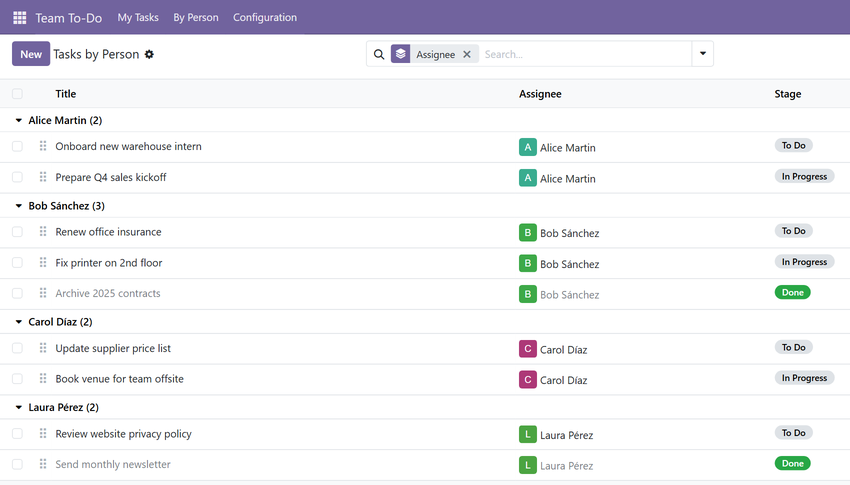Click Bob Sánchez avatar on Renew insurance row
Viewport: 850px width, 485px height.
(x=527, y=232)
